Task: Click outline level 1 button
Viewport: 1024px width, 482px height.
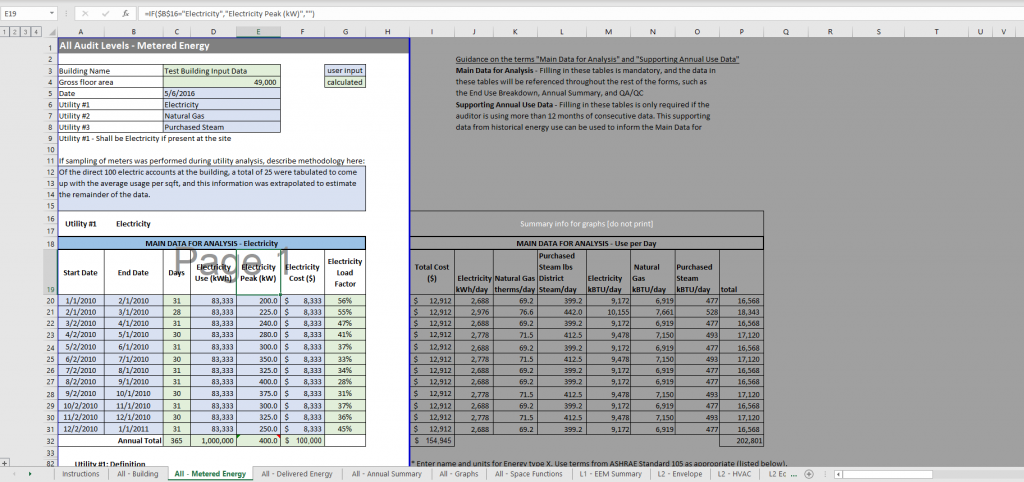Action: pyautogui.click(x=5, y=31)
